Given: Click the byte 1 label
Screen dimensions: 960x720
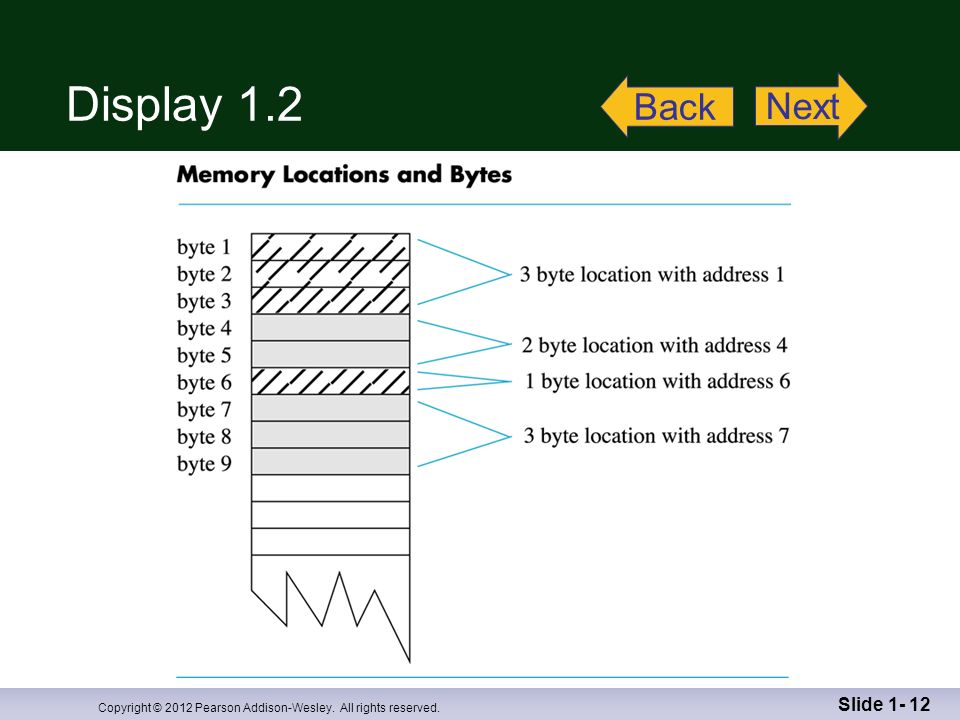Looking at the screenshot, I should (204, 247).
